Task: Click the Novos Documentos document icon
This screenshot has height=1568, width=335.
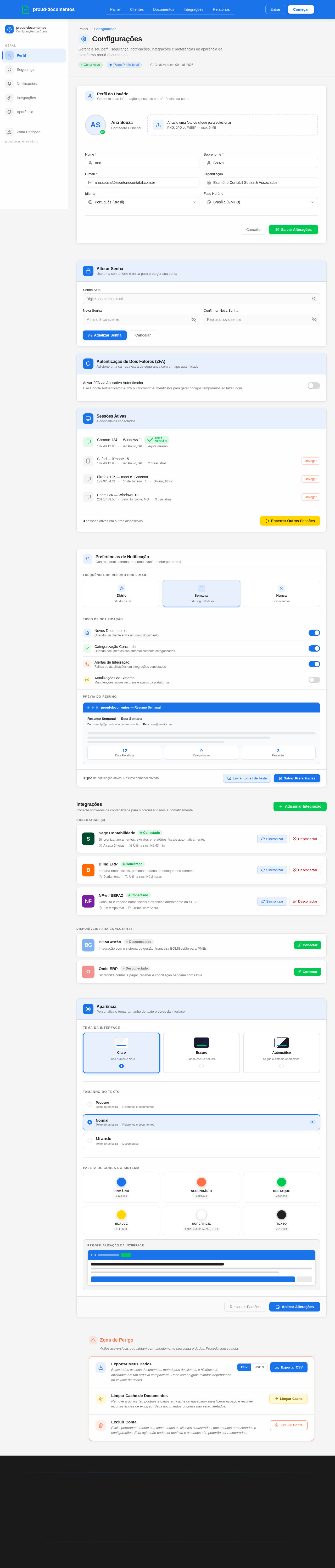Action: (x=87, y=632)
